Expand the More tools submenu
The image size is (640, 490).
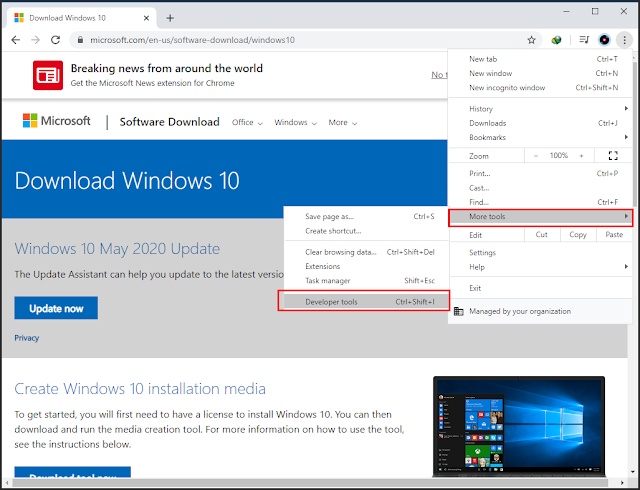click(540, 217)
